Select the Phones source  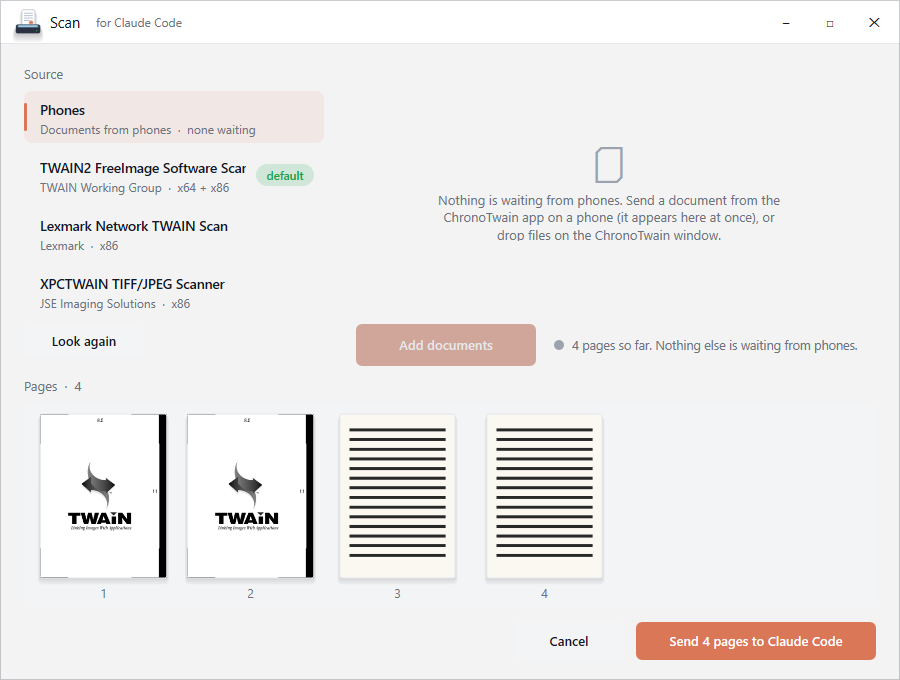pos(174,117)
